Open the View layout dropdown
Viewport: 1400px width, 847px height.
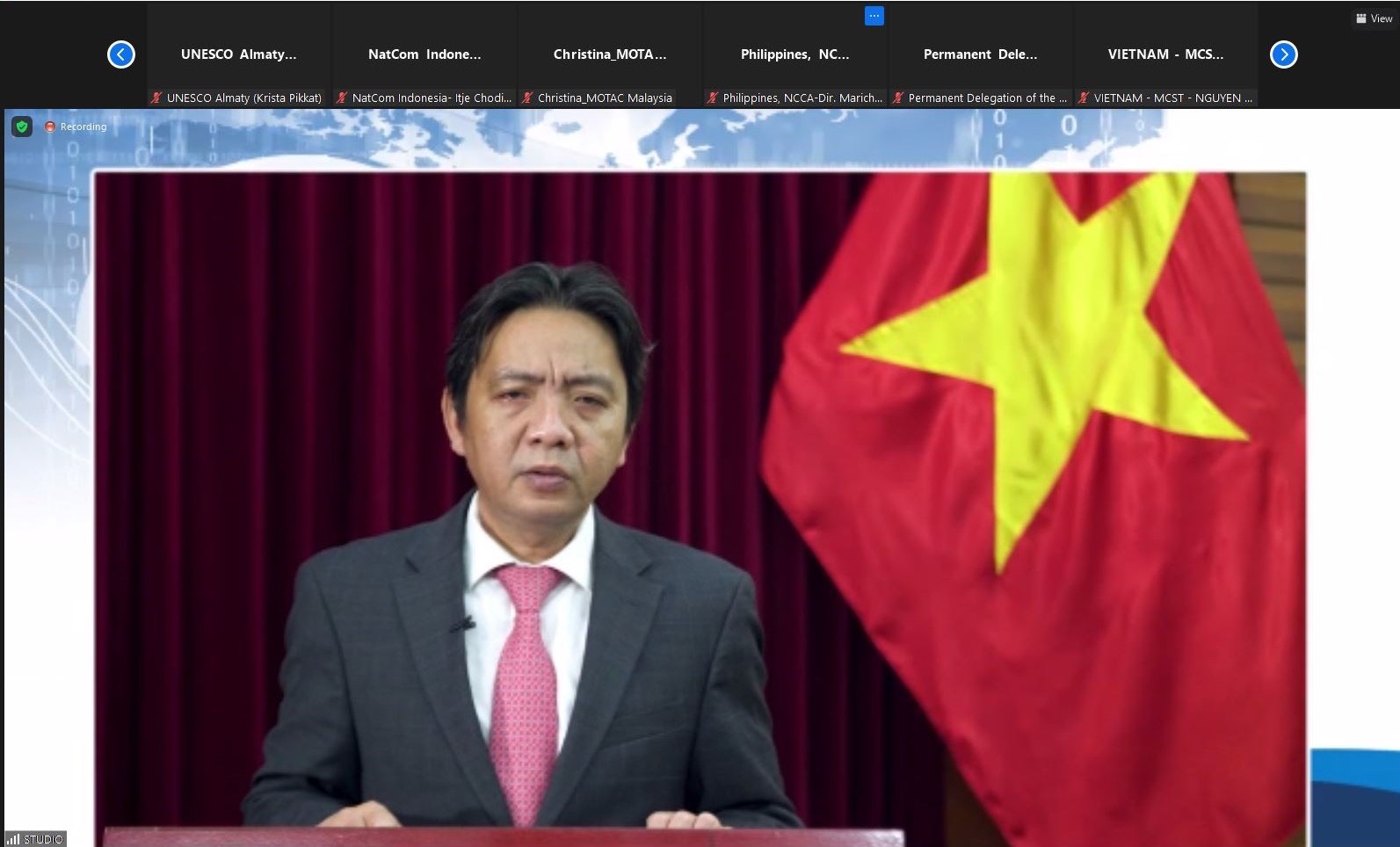[x=1374, y=18]
